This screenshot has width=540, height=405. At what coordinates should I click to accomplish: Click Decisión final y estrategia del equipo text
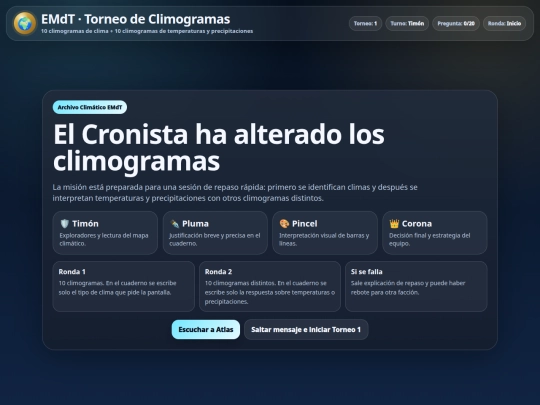pyautogui.click(x=429, y=239)
